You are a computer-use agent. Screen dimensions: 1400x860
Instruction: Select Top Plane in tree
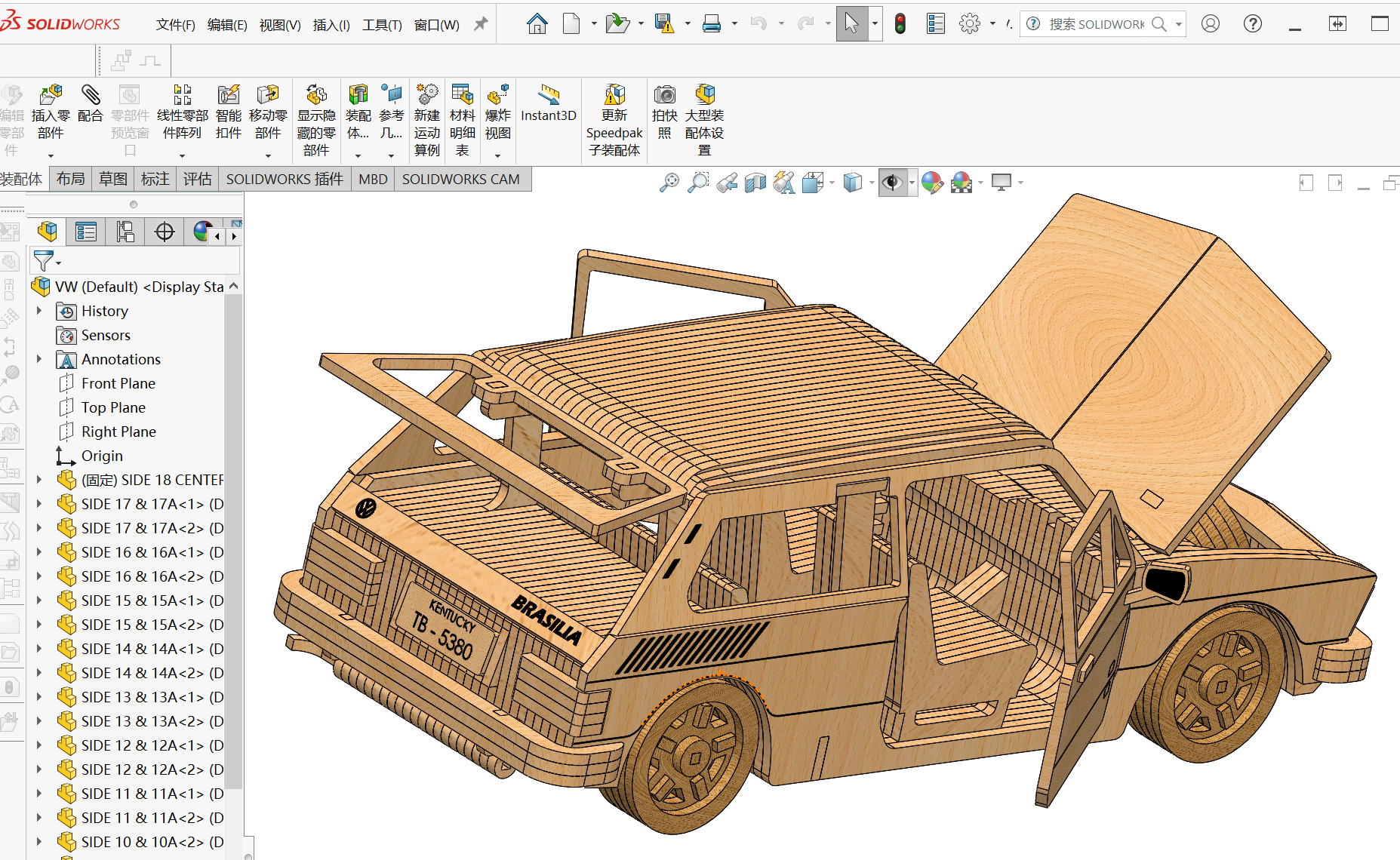[114, 407]
